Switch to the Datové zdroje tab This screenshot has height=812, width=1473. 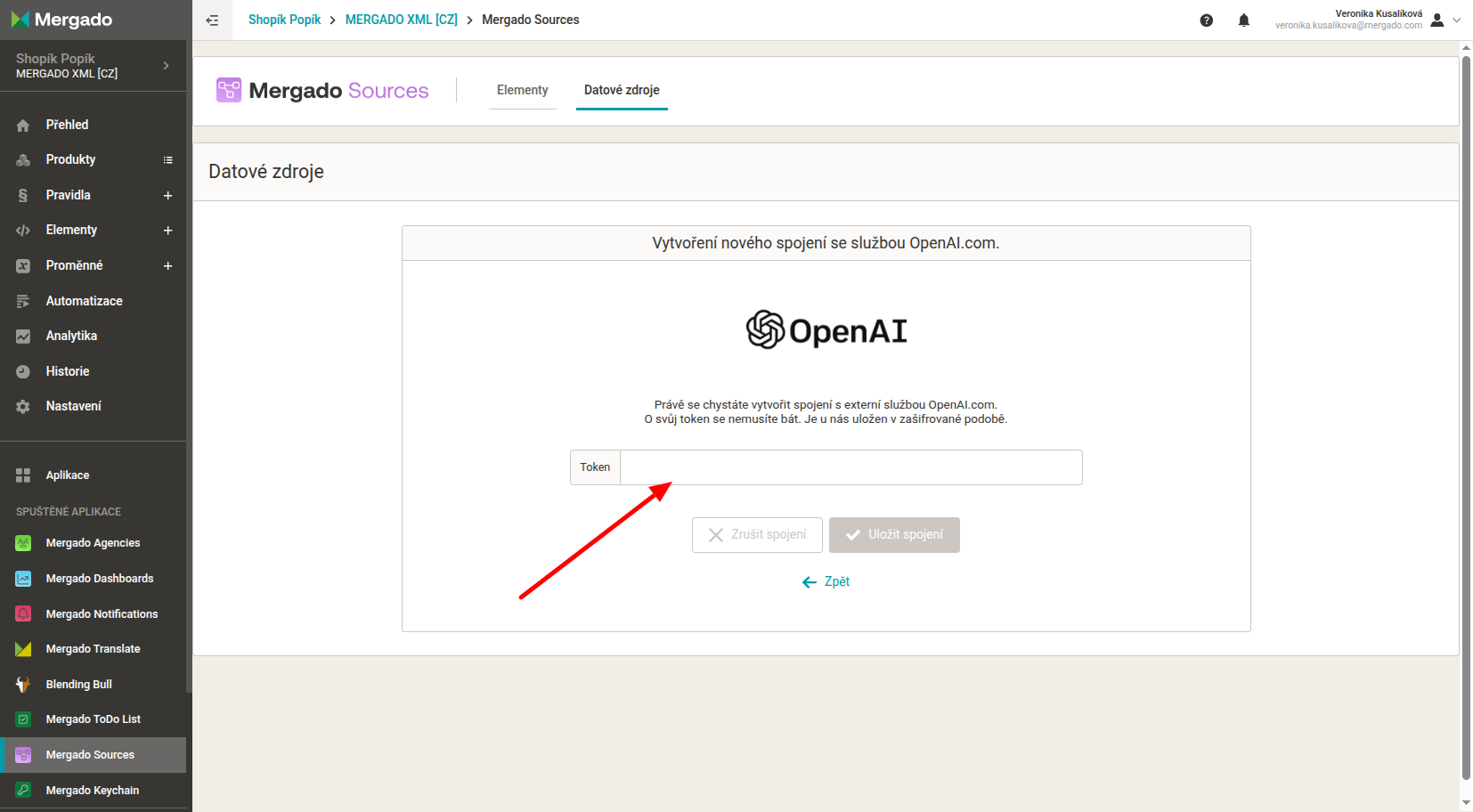point(622,90)
